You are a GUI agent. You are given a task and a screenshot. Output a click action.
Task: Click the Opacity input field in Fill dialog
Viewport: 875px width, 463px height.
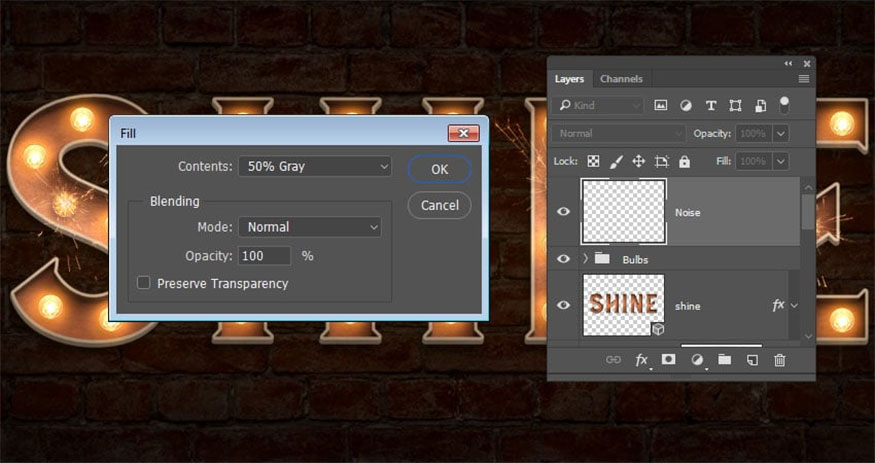coord(265,256)
